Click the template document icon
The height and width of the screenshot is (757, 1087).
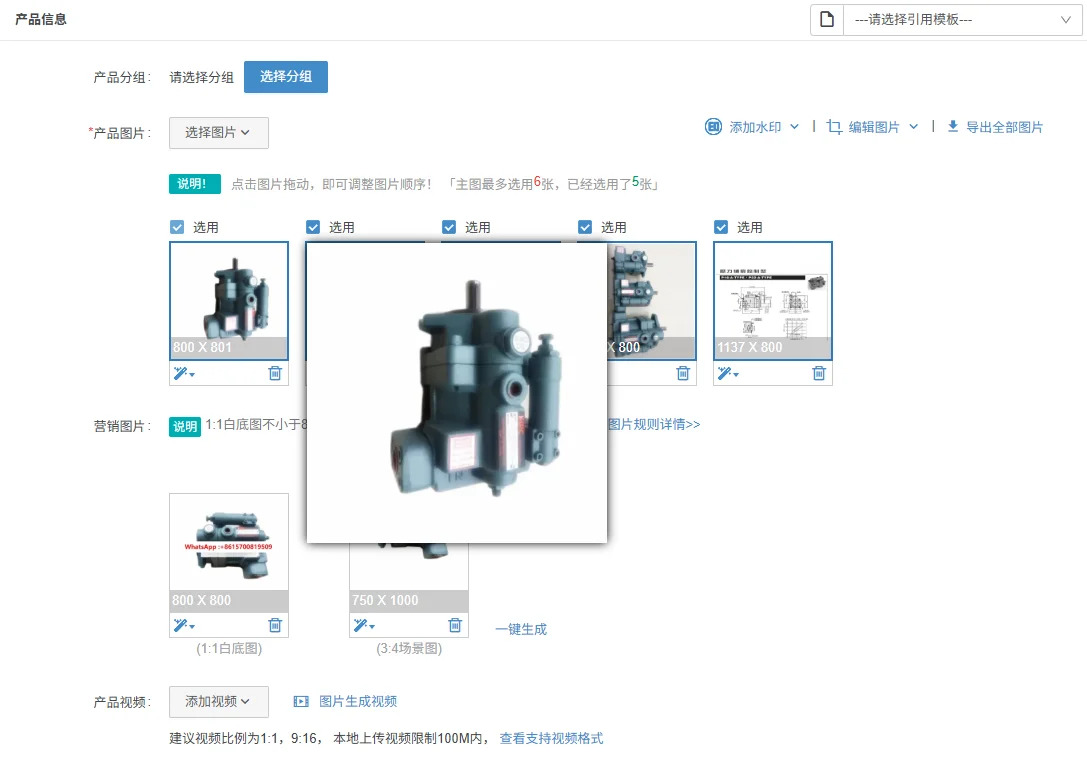click(826, 19)
